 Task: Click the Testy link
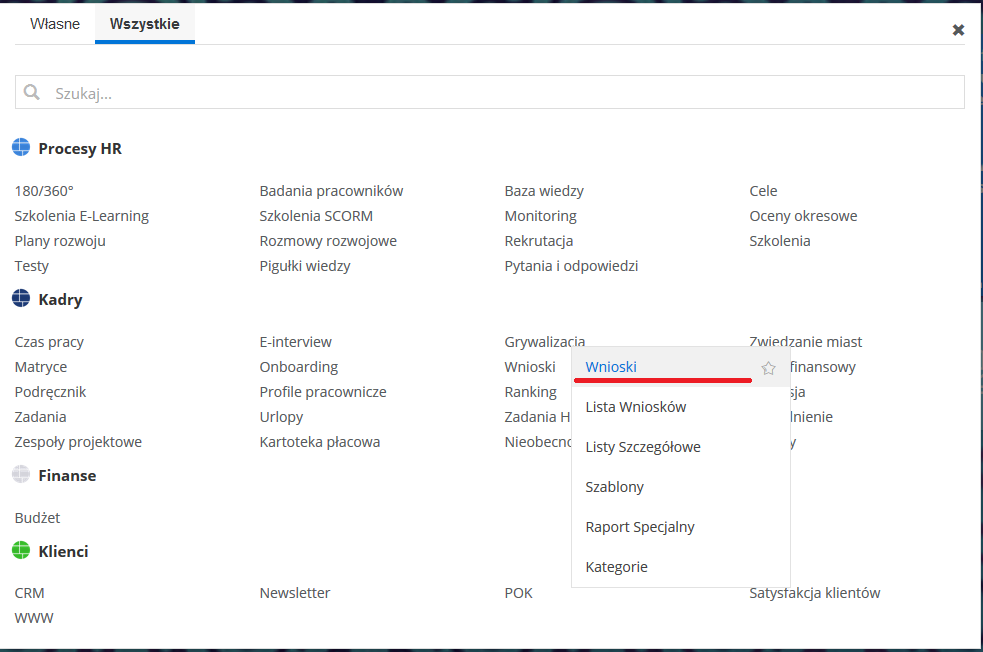click(x=32, y=266)
